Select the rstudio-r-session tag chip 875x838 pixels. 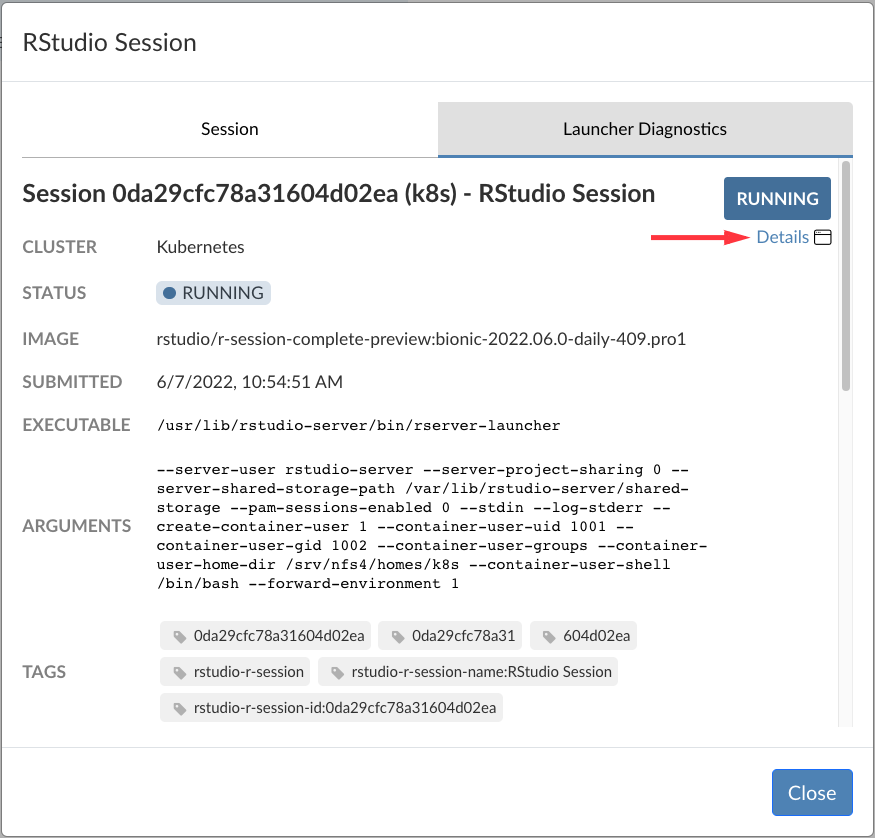click(x=235, y=672)
